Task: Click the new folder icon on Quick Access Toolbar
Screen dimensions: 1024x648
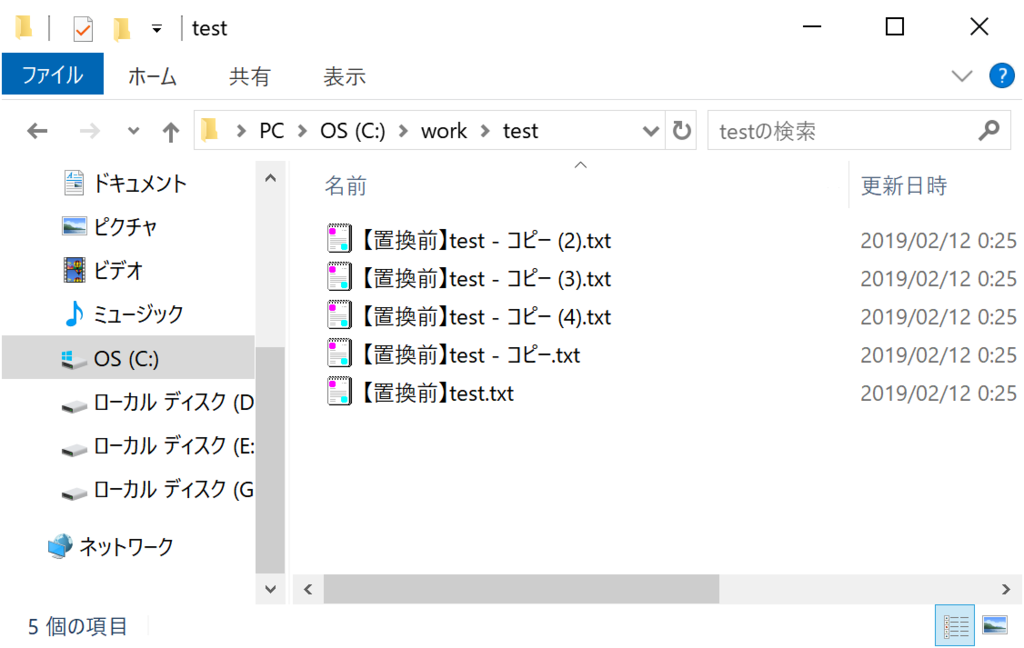Action: point(119,27)
